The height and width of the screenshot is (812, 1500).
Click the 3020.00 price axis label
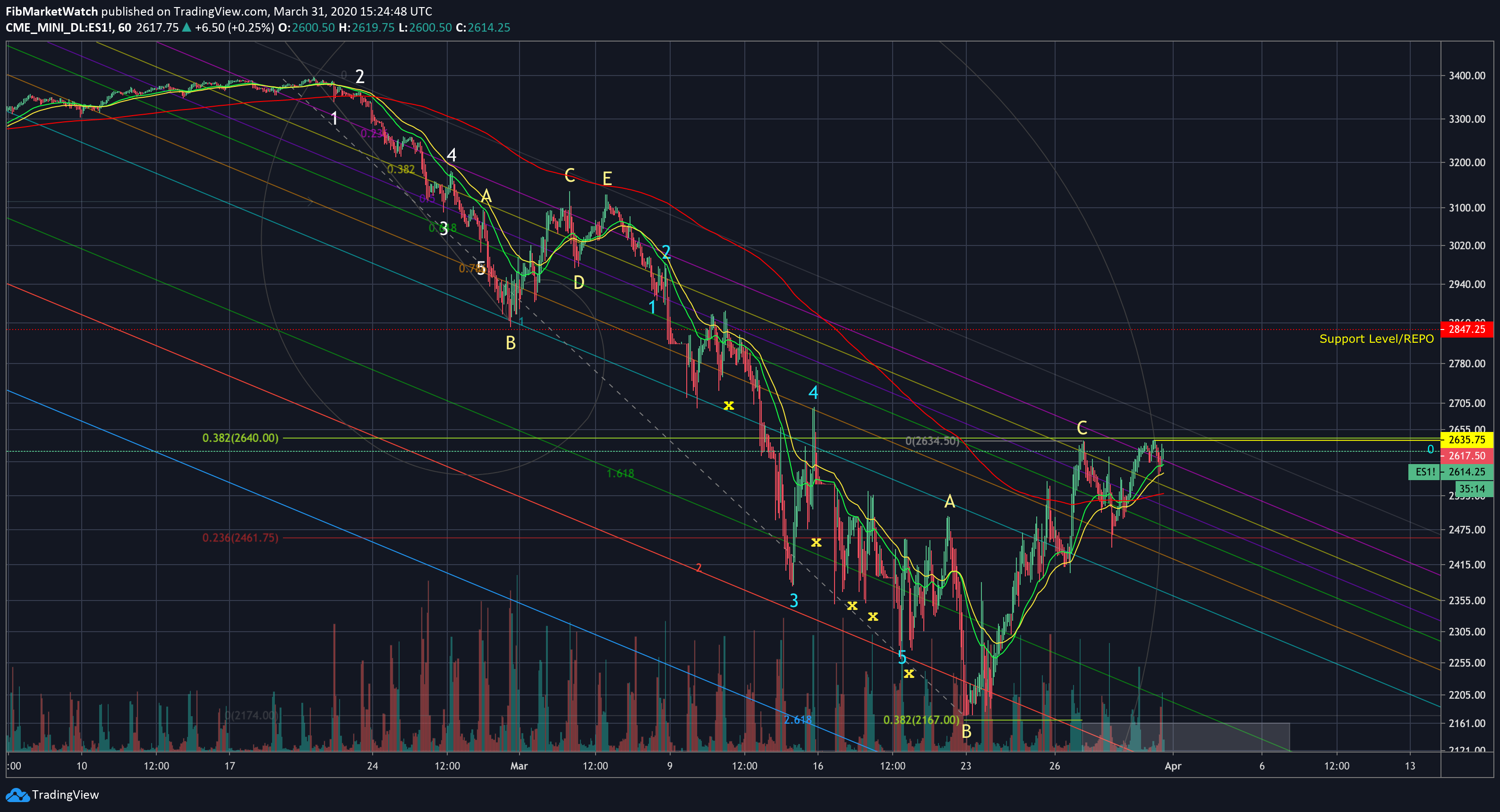(1467, 245)
